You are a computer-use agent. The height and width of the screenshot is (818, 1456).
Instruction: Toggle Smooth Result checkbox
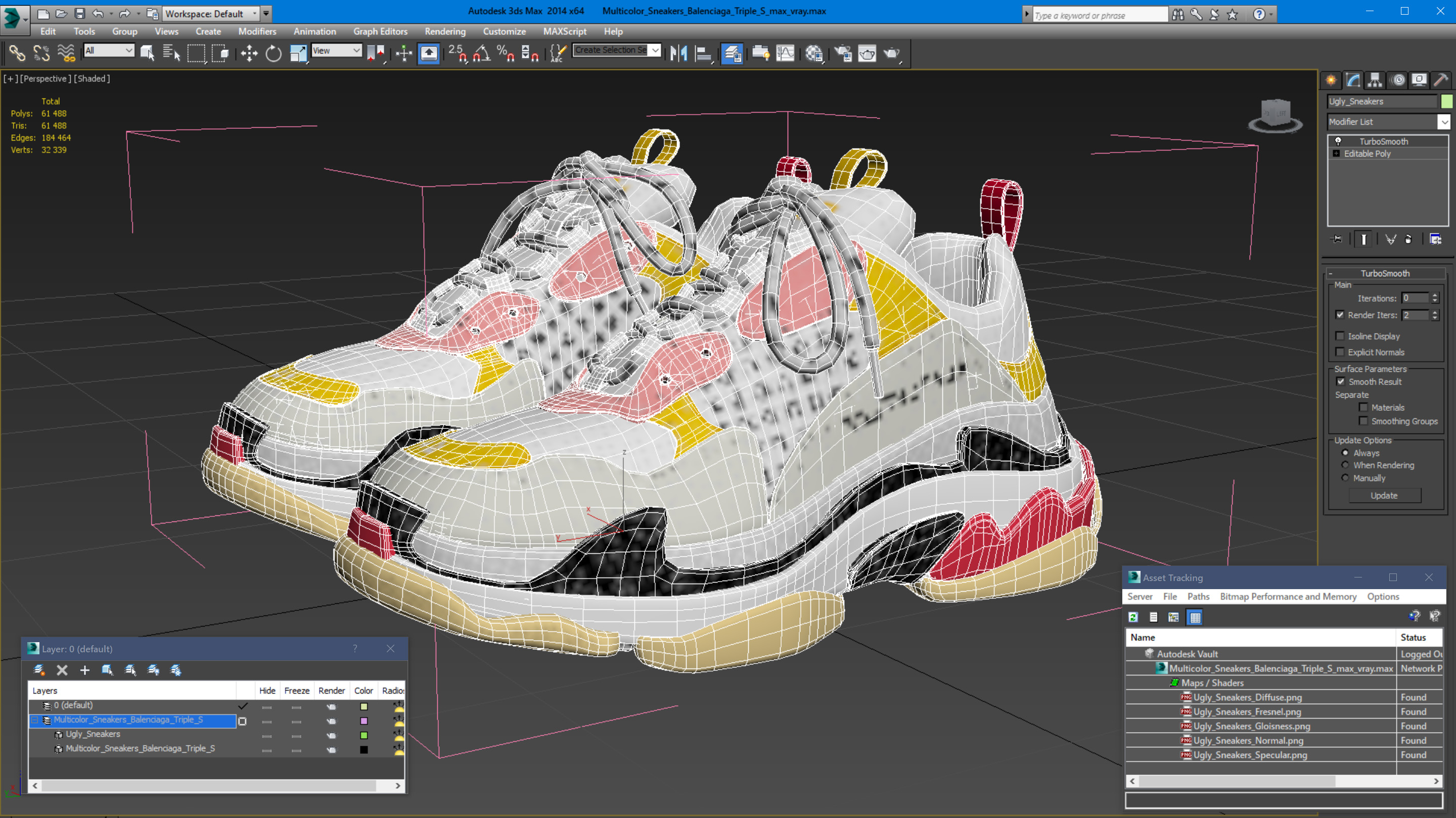pos(1340,381)
